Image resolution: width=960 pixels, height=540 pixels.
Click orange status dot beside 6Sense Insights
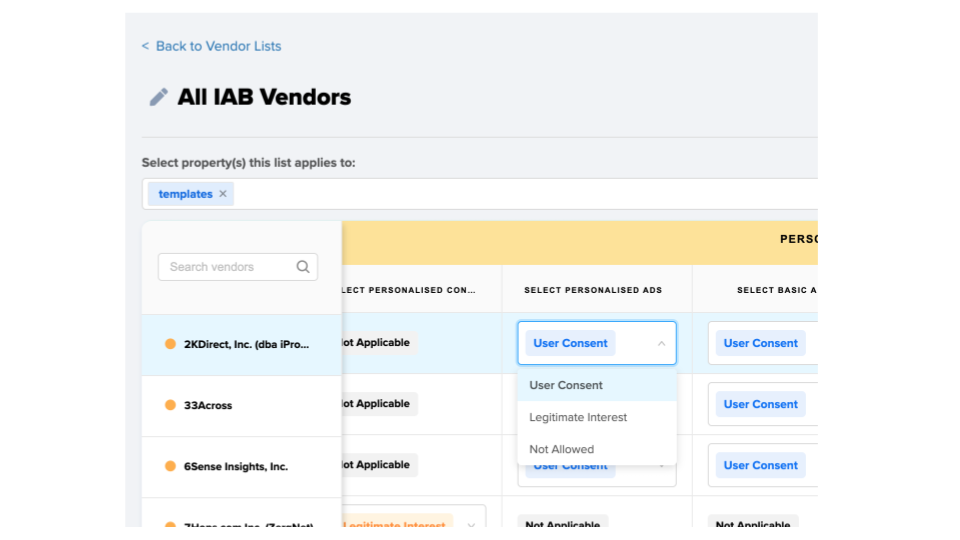click(x=170, y=466)
